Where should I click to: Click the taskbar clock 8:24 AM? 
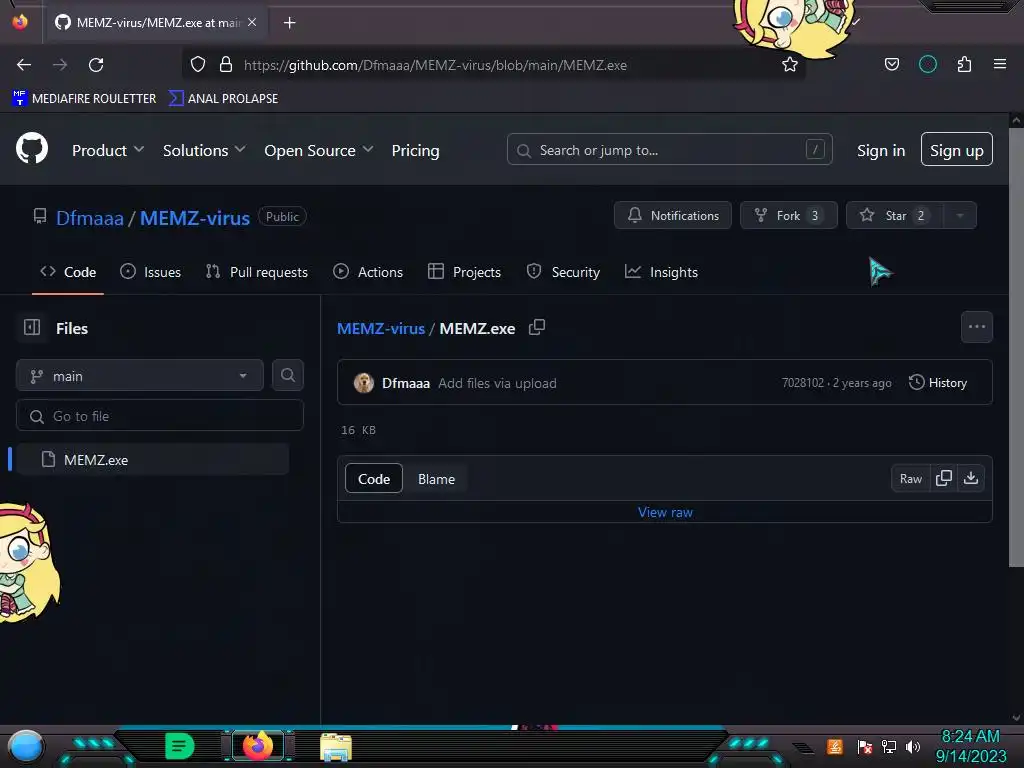coord(970,737)
